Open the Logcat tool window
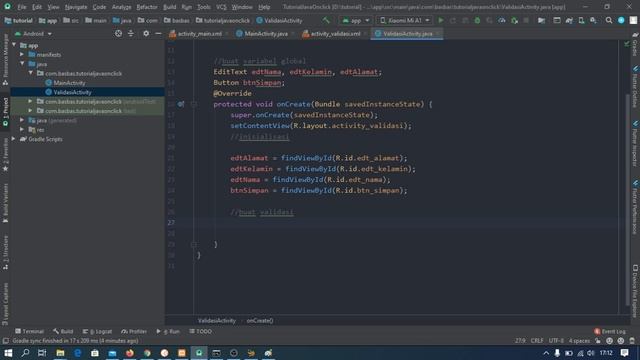The width and height of the screenshot is (640, 360). [97, 331]
